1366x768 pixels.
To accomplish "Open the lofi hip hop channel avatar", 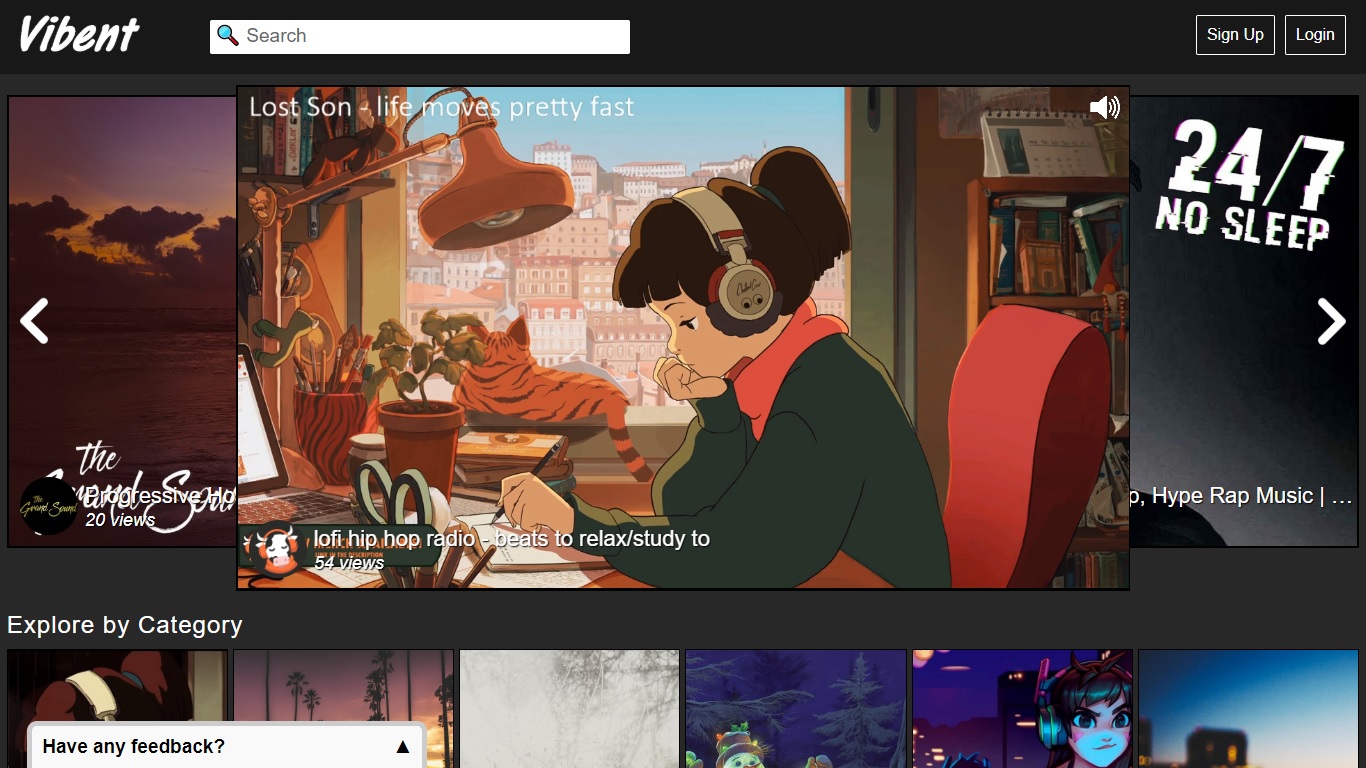I will coord(273,549).
